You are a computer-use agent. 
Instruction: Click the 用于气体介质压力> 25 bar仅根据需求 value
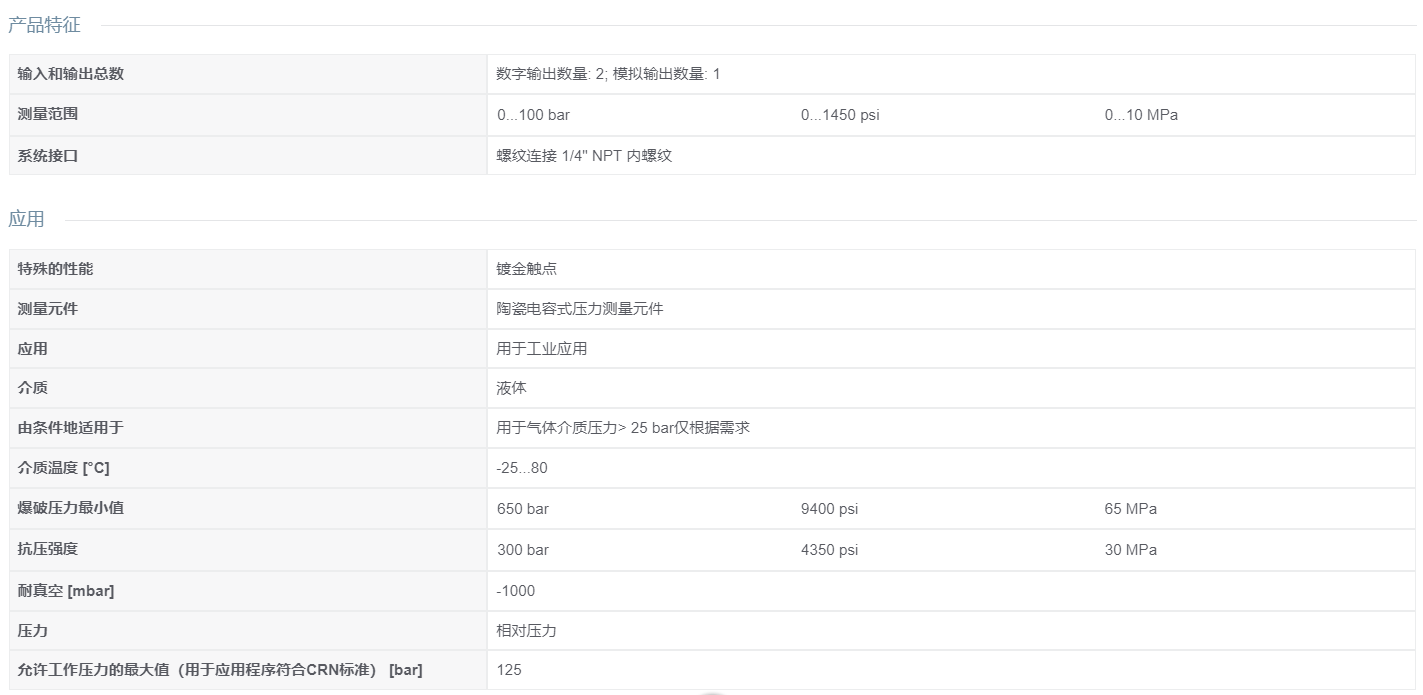coord(623,428)
